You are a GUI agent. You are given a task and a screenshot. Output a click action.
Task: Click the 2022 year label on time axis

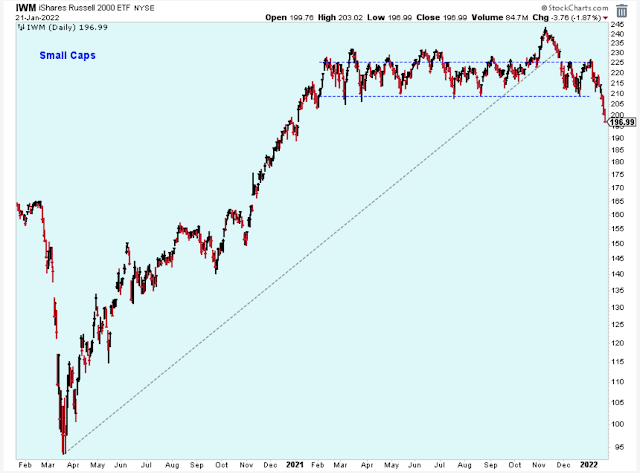click(x=589, y=464)
